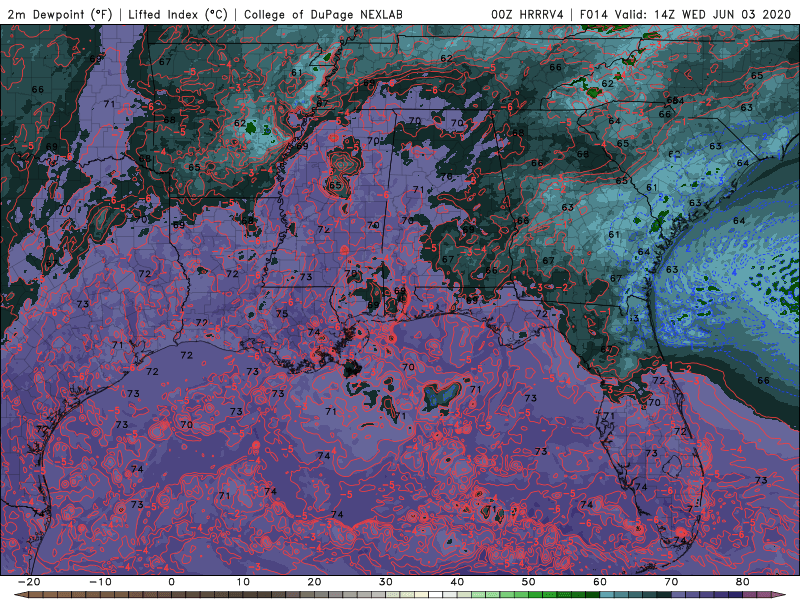
Task: Click the '60' color scale label
Action: tap(600, 582)
